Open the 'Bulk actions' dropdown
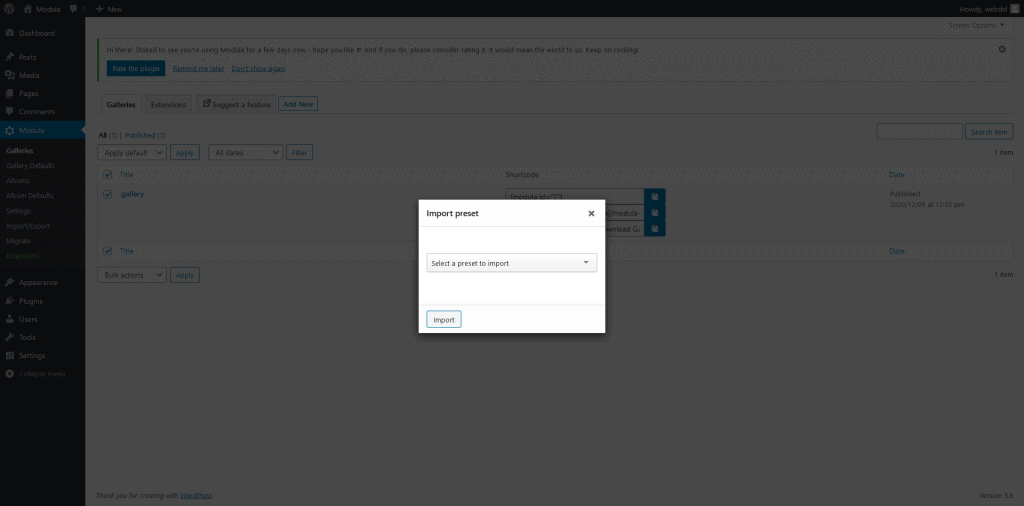The image size is (1024, 506). 132,275
